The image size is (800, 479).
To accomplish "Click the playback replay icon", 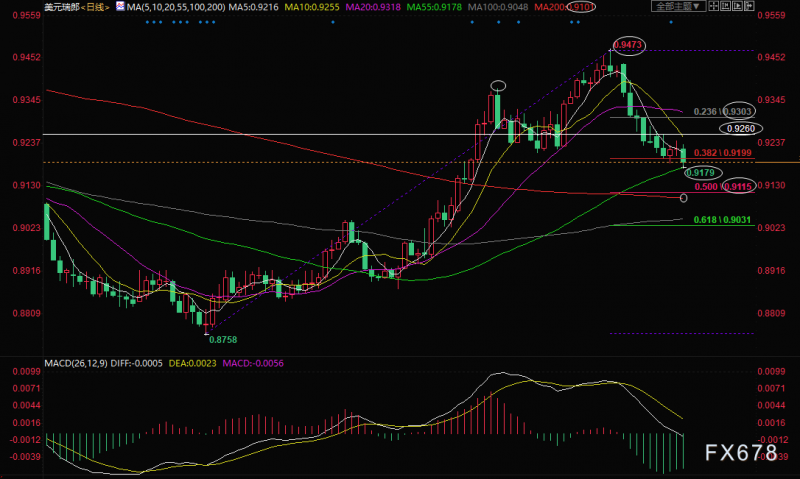I will [x=737, y=6].
